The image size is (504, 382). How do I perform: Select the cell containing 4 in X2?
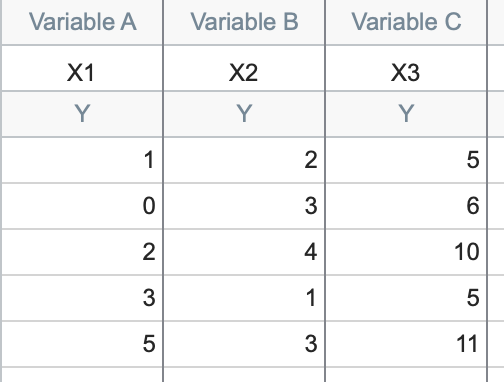[244, 252]
